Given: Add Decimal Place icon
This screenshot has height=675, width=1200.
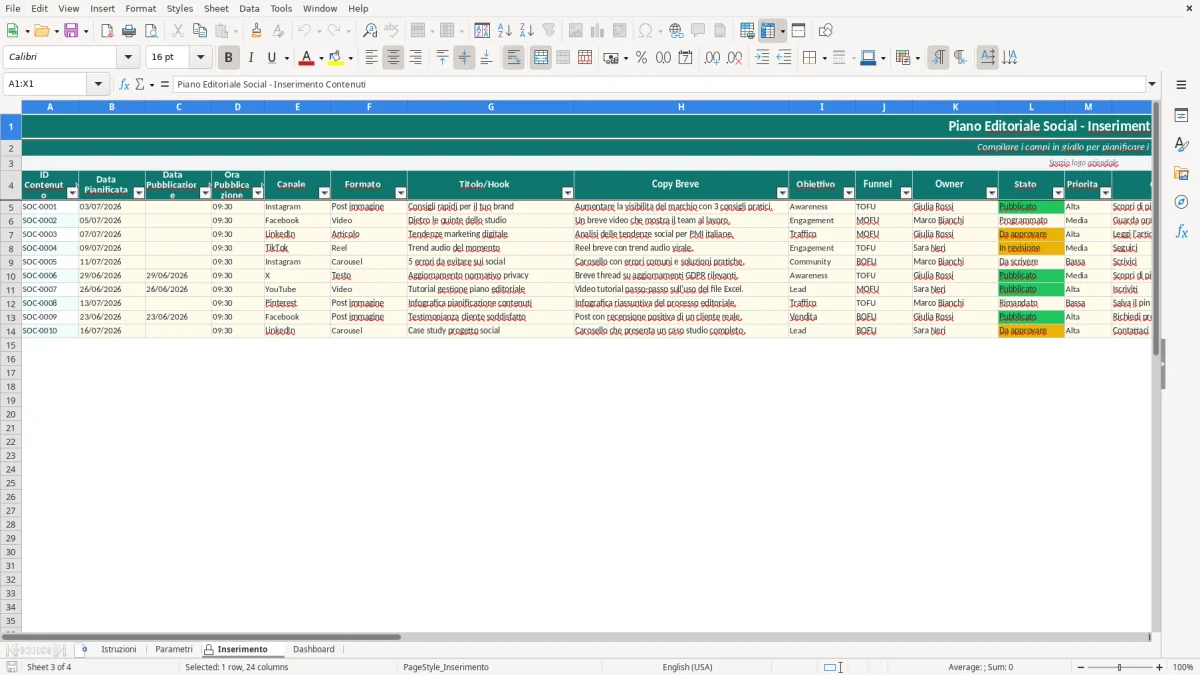Looking at the screenshot, I should [x=712, y=58].
